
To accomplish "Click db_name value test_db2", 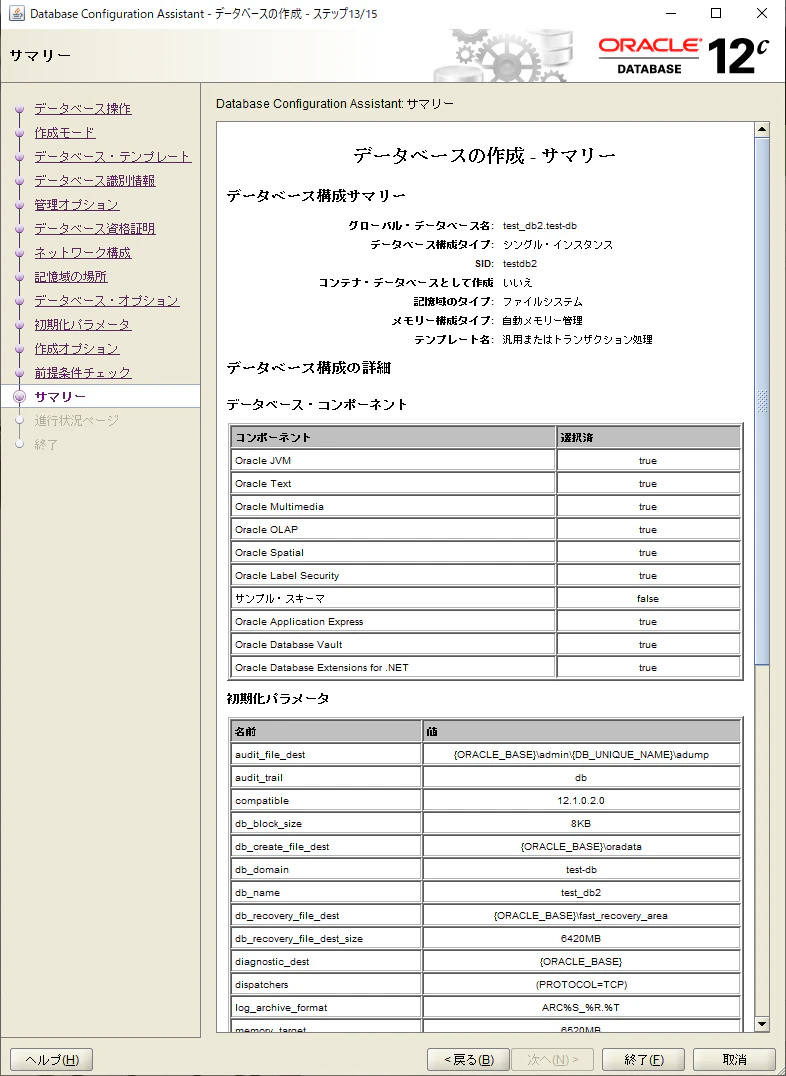I will [x=581, y=893].
